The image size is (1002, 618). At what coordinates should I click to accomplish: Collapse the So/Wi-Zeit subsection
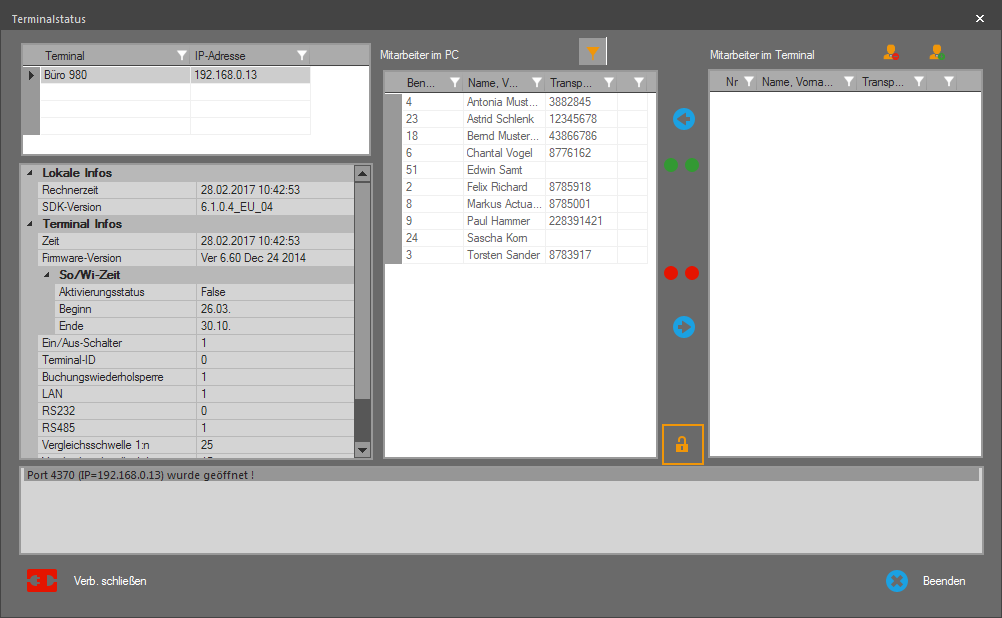click(x=46, y=275)
